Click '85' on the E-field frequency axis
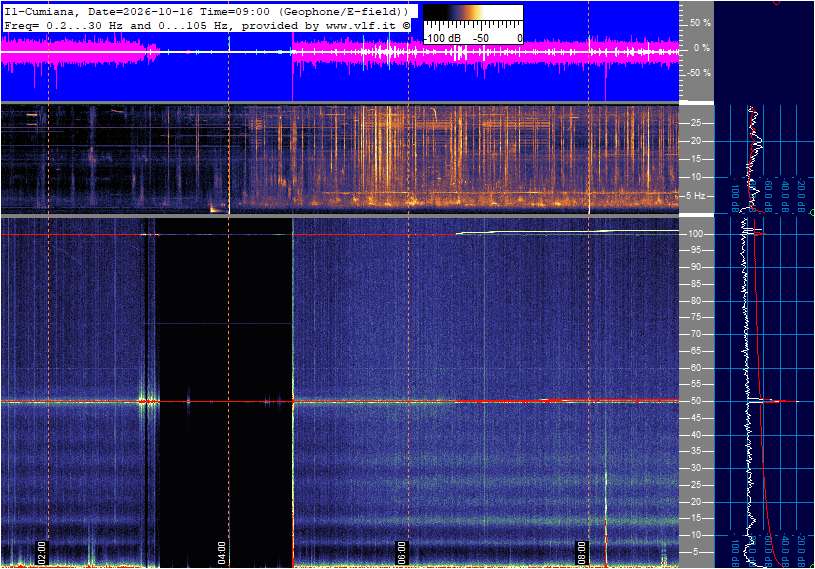The width and height of the screenshot is (815, 569). click(x=695, y=284)
